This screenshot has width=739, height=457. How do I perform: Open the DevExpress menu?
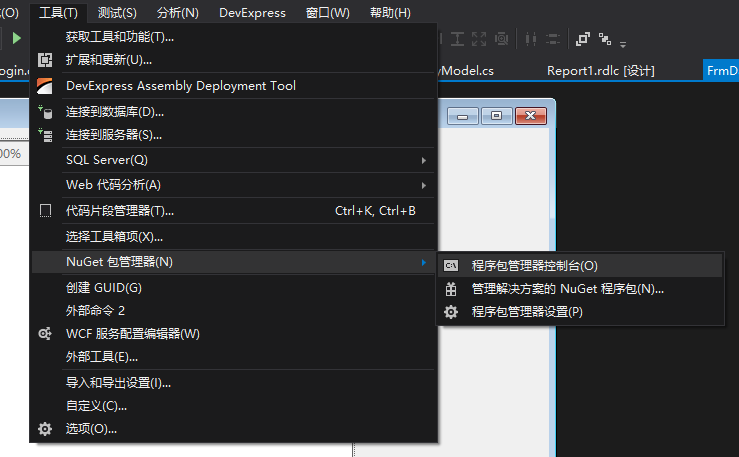coord(252,13)
